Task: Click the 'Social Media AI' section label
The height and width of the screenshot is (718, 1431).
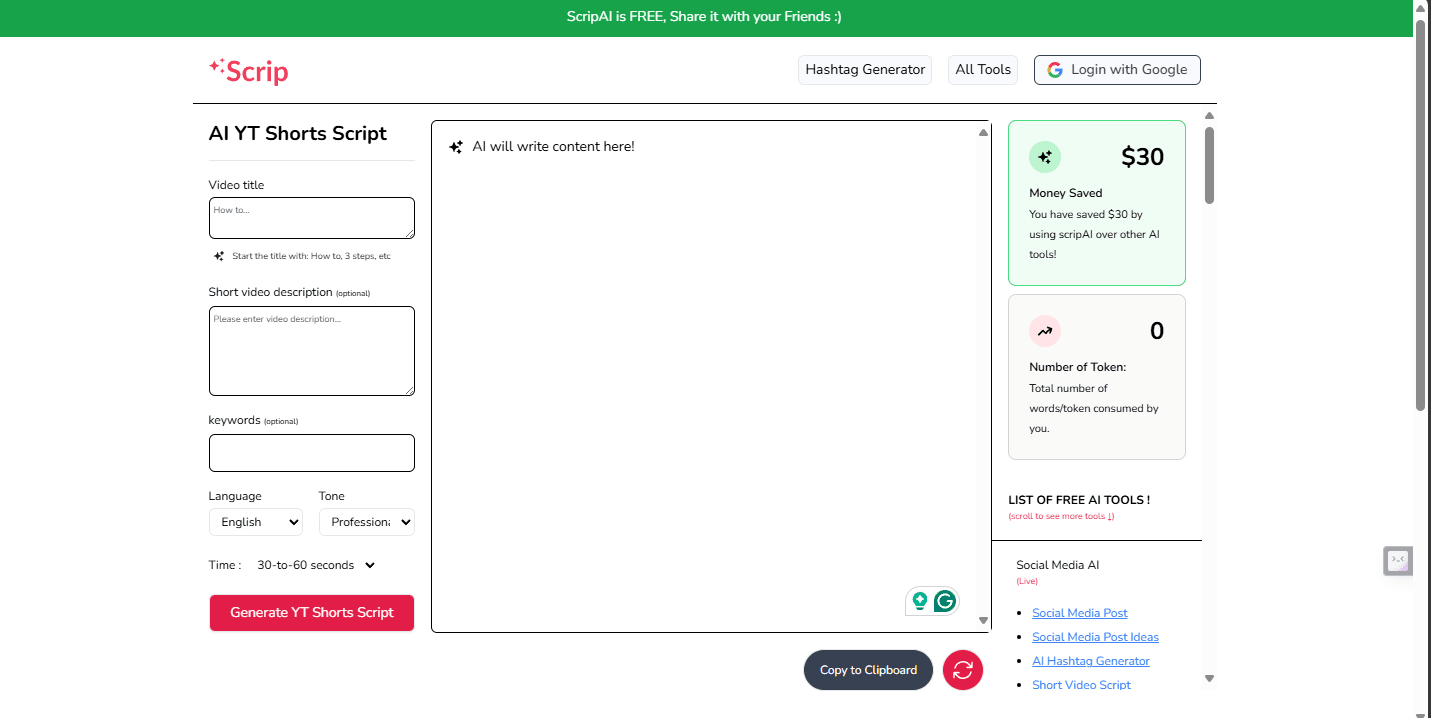Action: click(x=1057, y=565)
